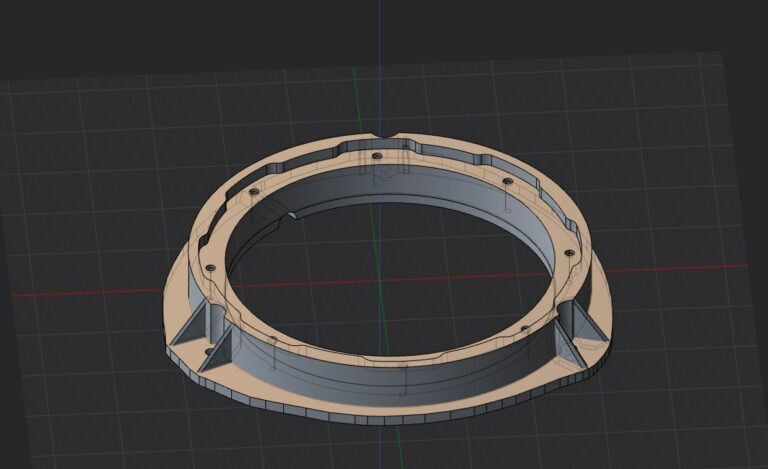768x469 pixels.
Task: Click the screw hole on upper-right ring face
Action: pos(507,181)
